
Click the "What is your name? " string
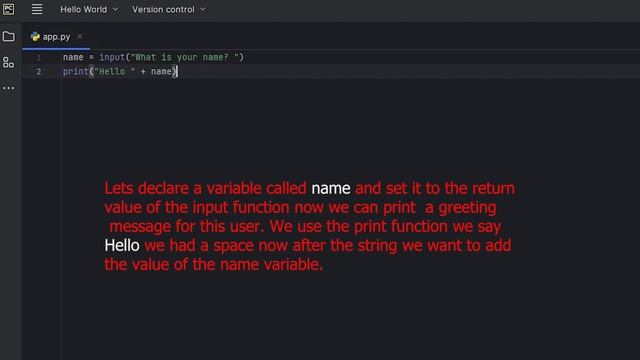pyautogui.click(x=185, y=57)
